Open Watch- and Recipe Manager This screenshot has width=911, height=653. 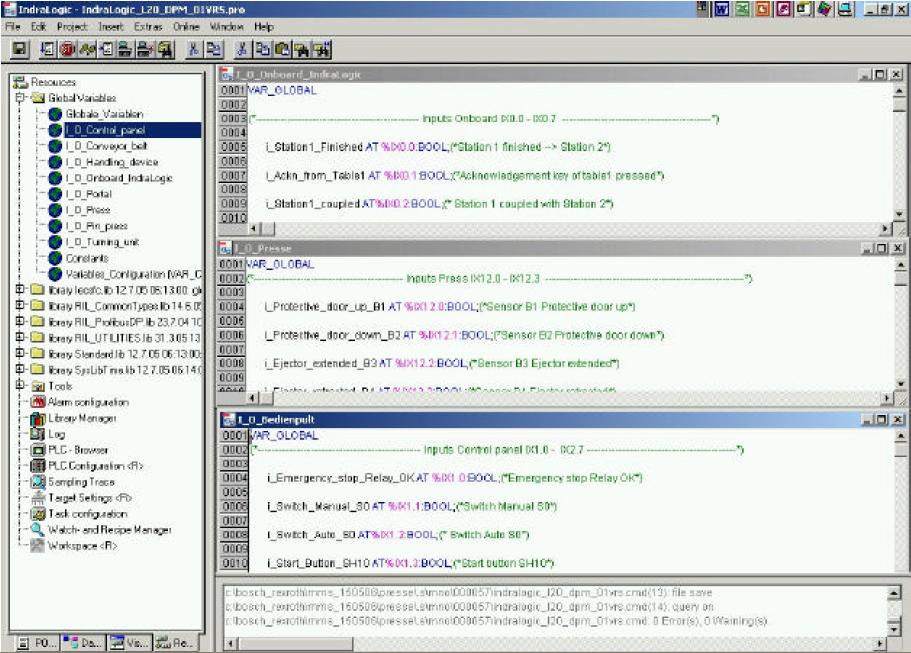click(x=109, y=530)
